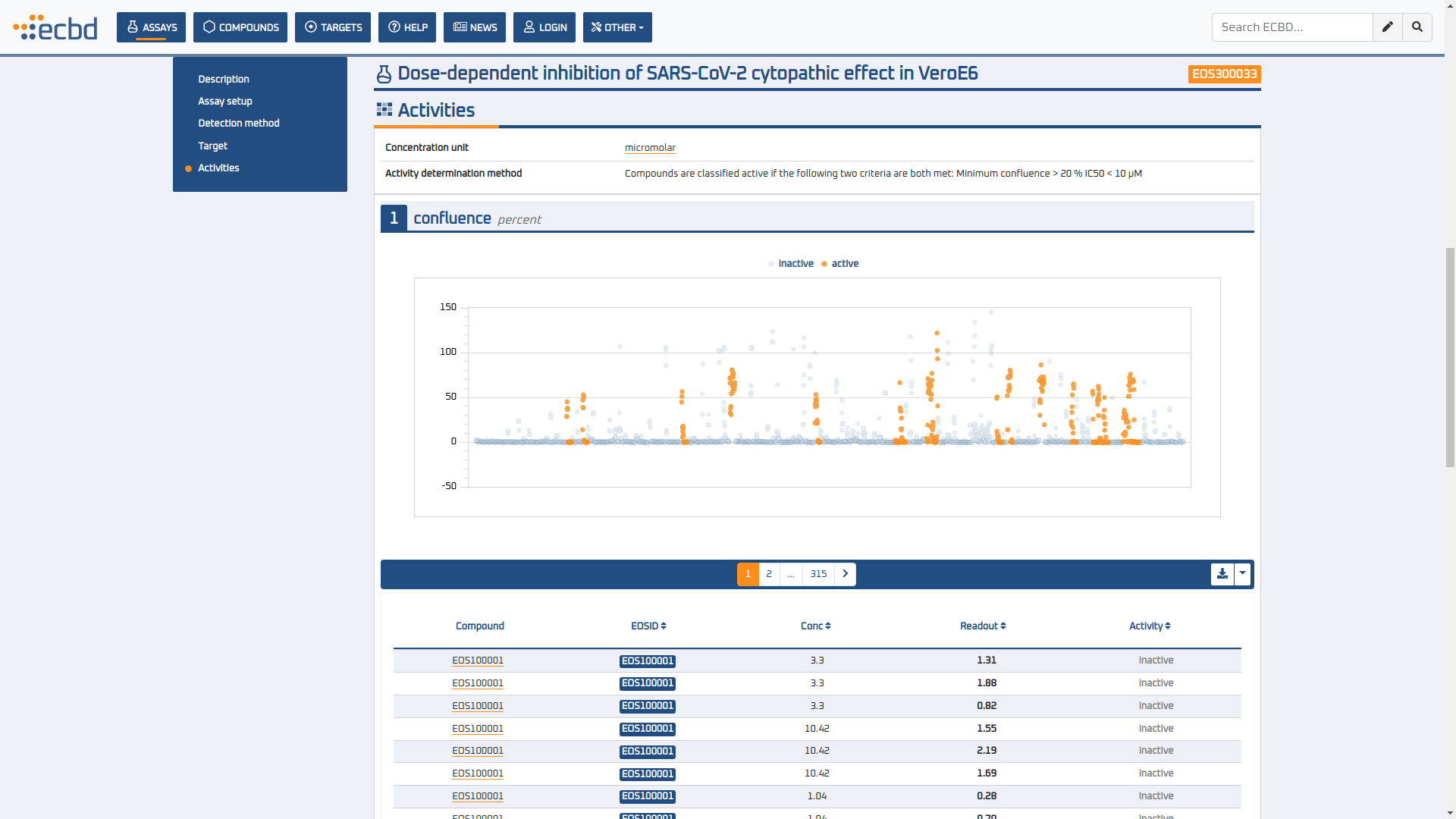This screenshot has width=1456, height=819.
Task: Click the ECBD logo icon
Action: click(55, 27)
